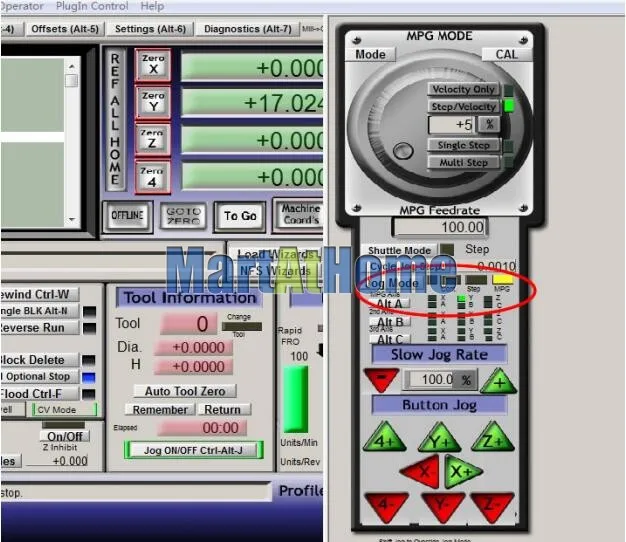The width and height of the screenshot is (626, 542).
Task: Increase slow jog rate with green plus
Action: click(499, 381)
